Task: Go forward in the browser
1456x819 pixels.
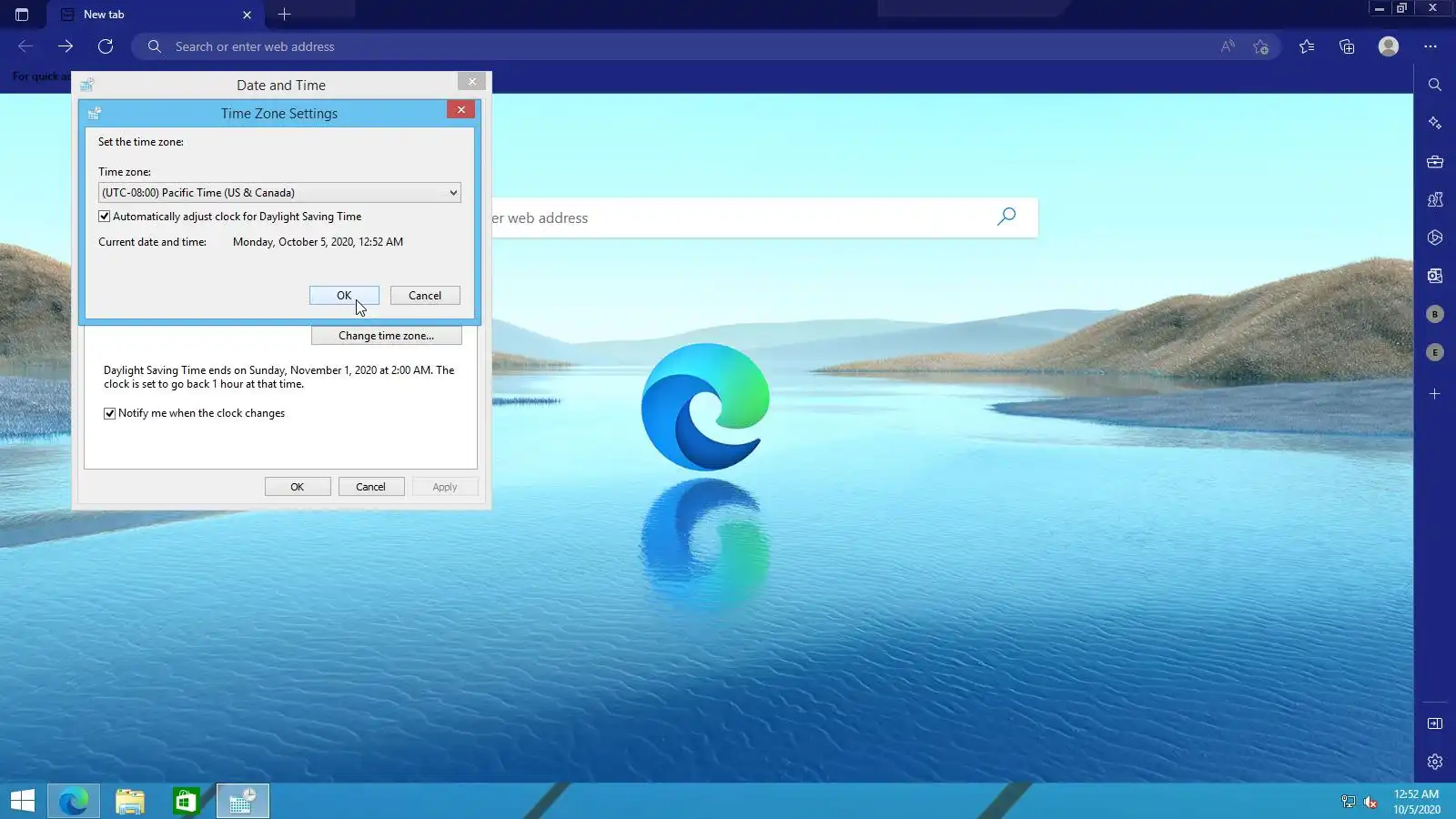Action: (66, 46)
